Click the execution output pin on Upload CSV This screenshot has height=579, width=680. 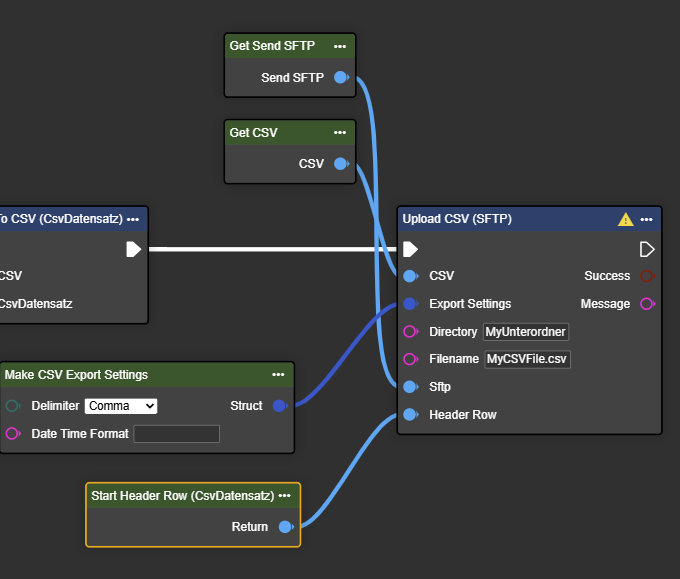pyautogui.click(x=647, y=249)
